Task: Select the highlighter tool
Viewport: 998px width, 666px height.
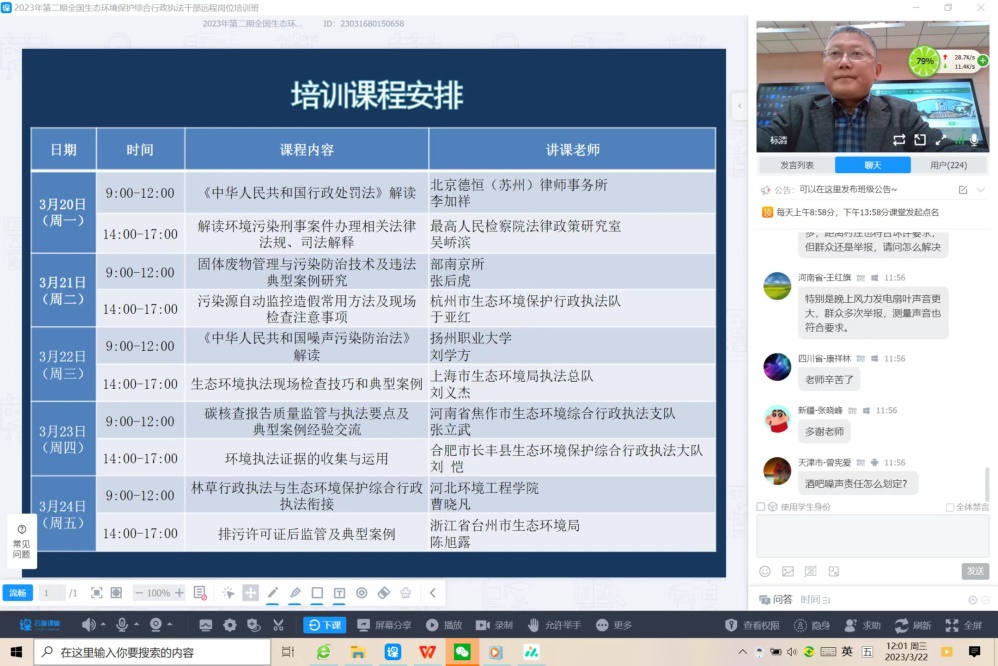Action: pyautogui.click(x=295, y=593)
